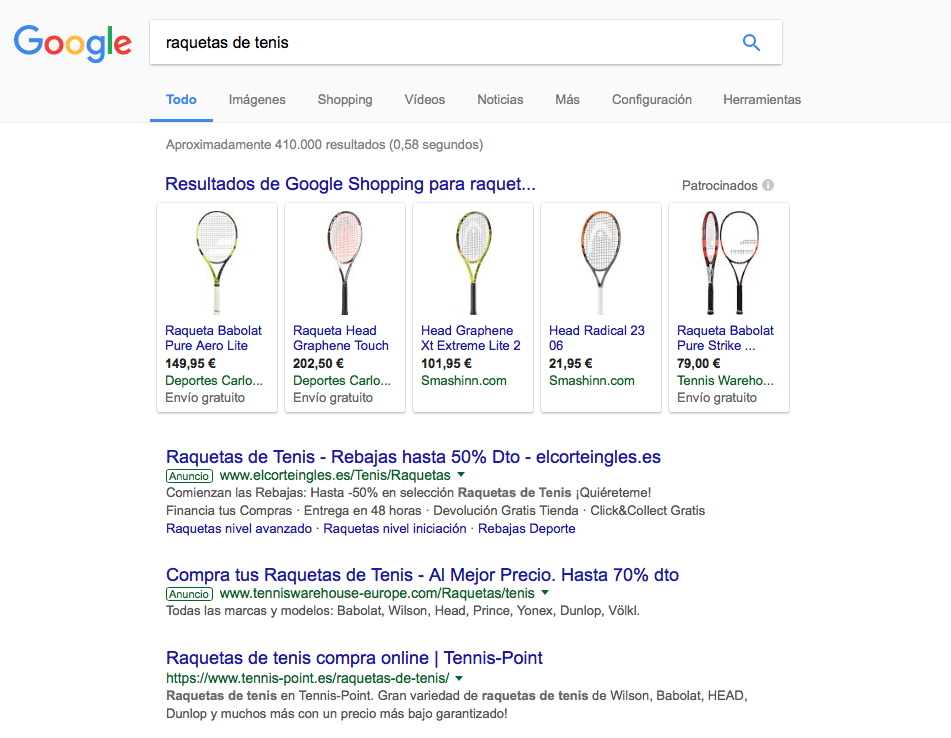The width and height of the screenshot is (951, 738).
Task: Open the Más menu
Action: [567, 100]
